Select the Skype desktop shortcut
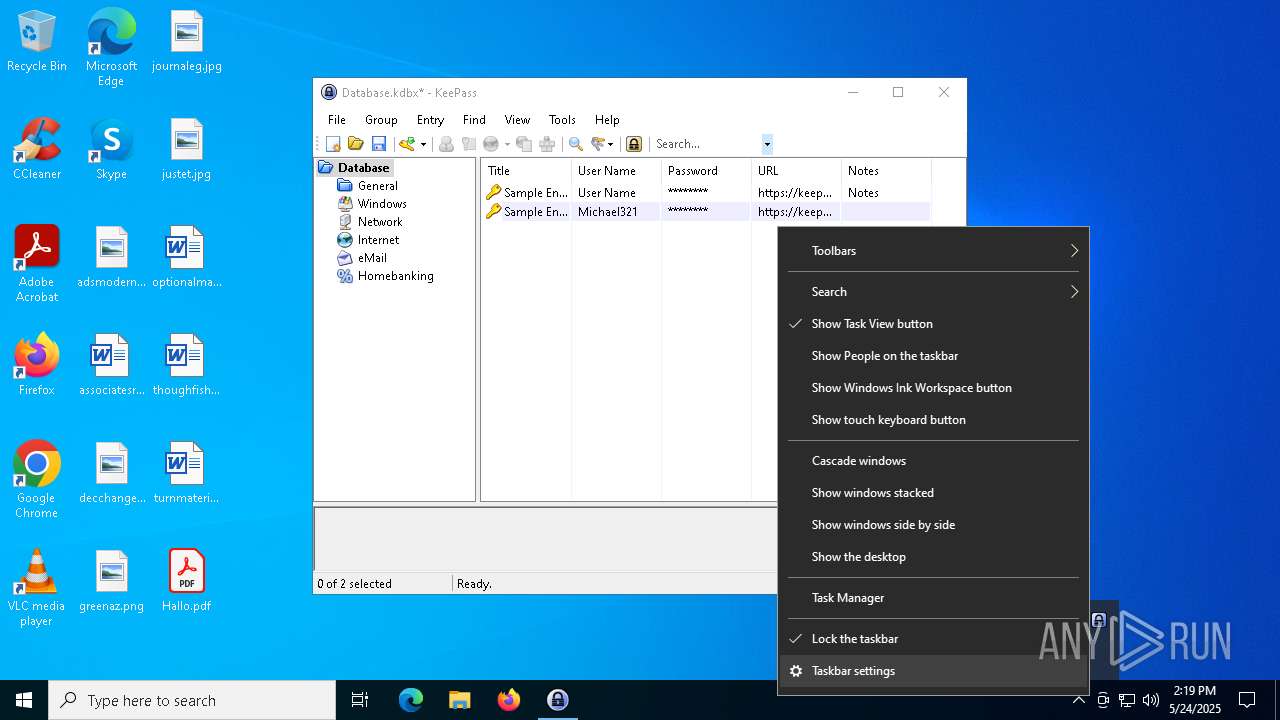The width and height of the screenshot is (1280, 720). click(x=111, y=150)
